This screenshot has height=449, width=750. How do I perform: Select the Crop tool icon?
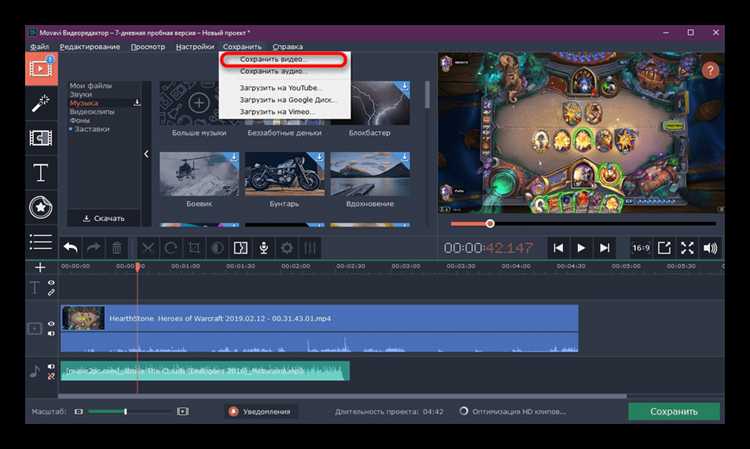[194, 248]
